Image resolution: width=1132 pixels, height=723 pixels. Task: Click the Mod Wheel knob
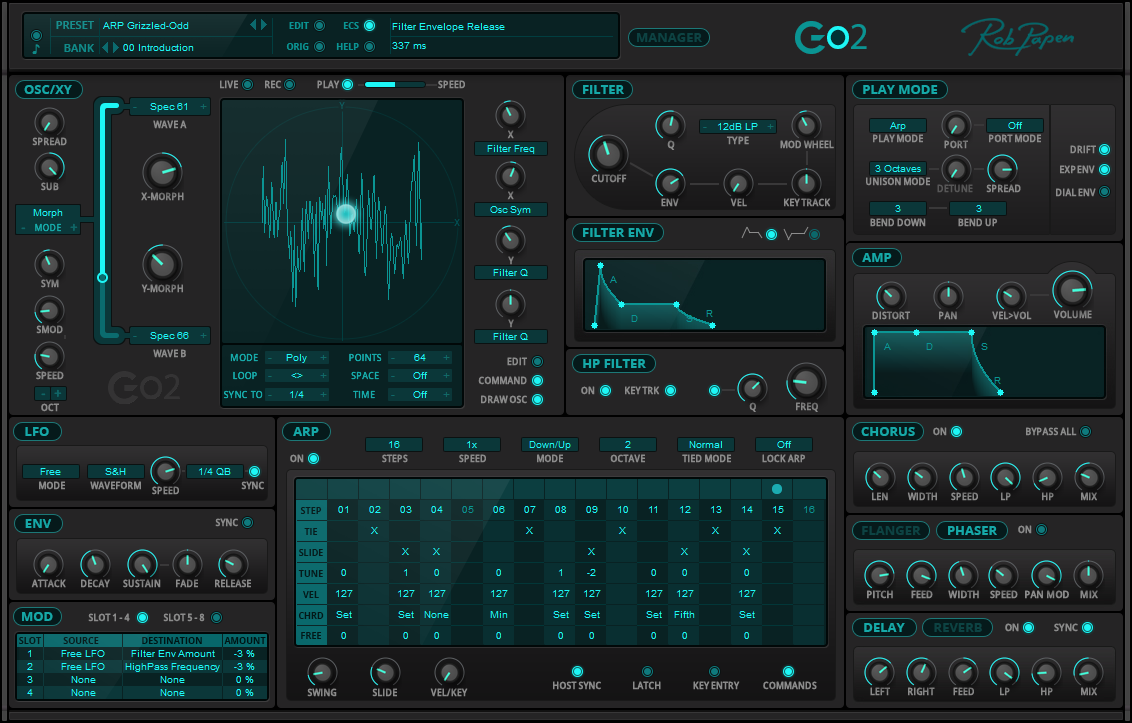806,124
